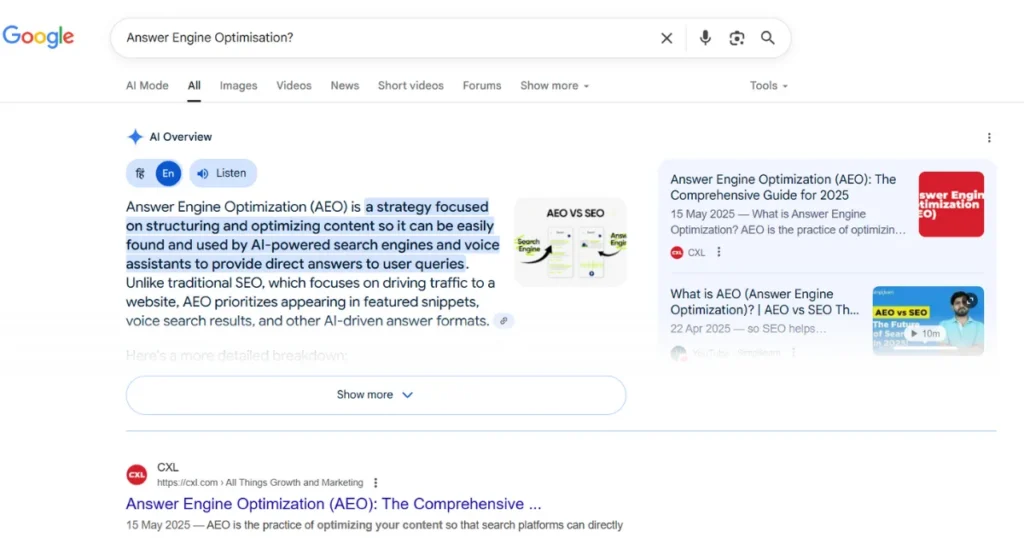
Task: Submit search with magnifier icon
Action: click(768, 38)
